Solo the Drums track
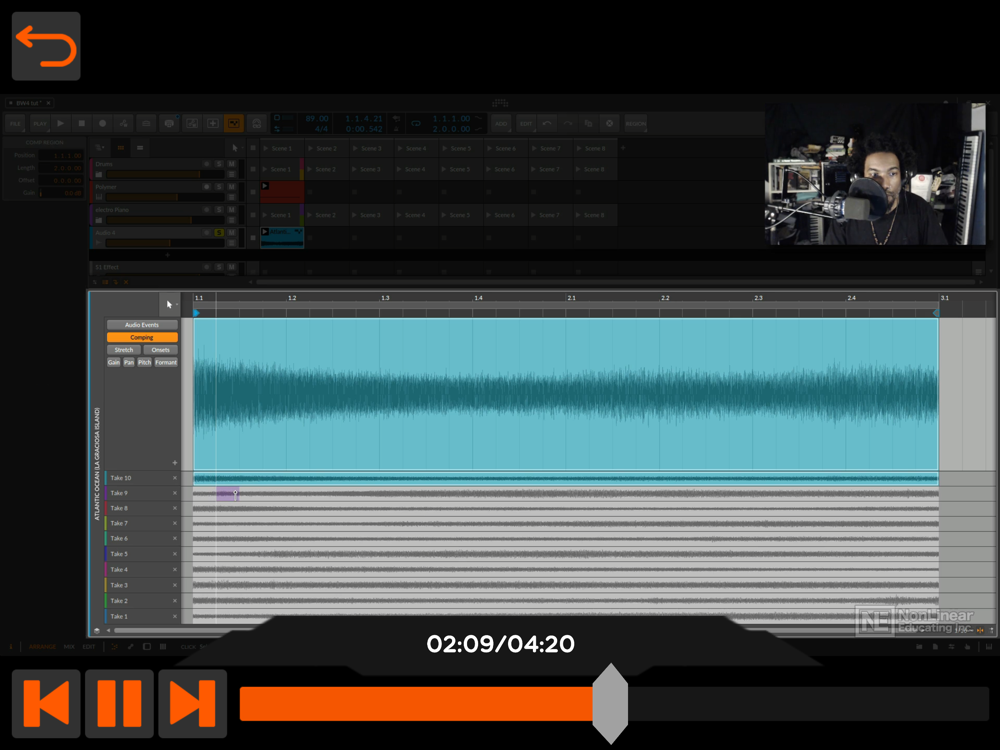 tap(219, 164)
